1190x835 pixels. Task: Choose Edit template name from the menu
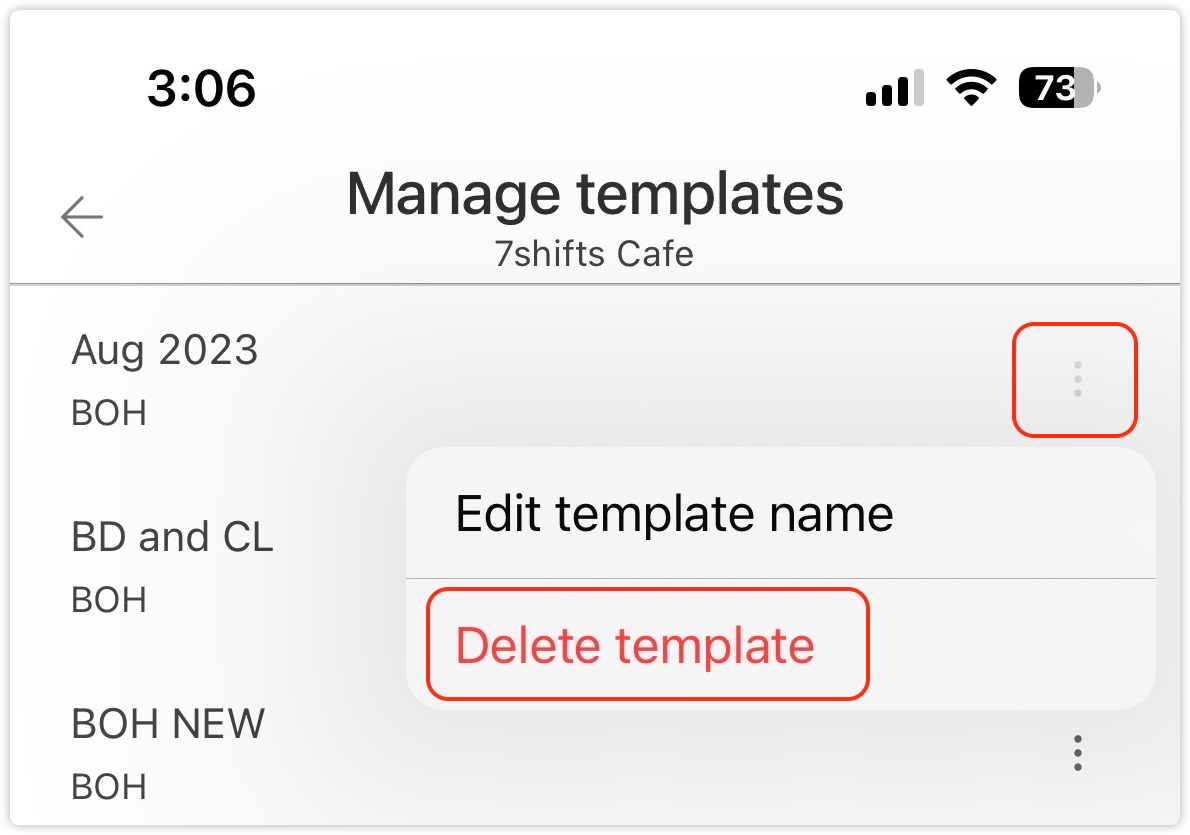point(674,514)
